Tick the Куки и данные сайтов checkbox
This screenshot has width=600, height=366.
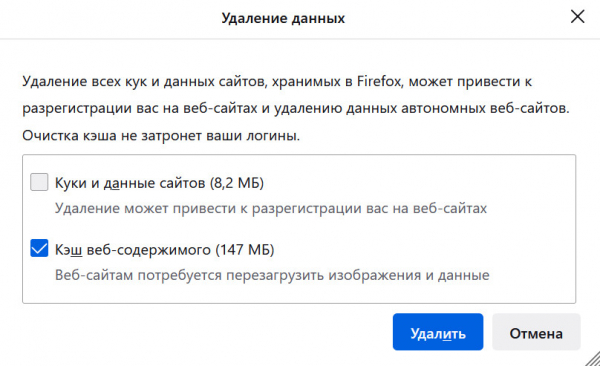[39, 182]
